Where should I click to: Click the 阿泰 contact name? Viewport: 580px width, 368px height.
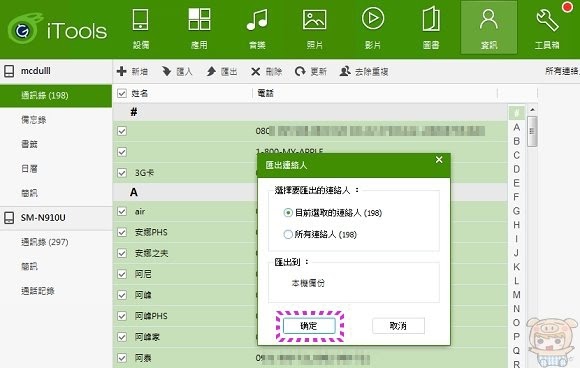(x=143, y=358)
